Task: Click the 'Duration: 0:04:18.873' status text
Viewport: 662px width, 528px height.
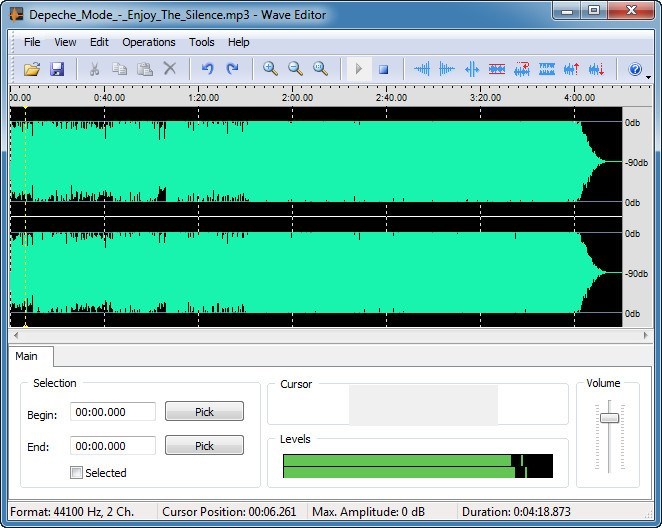Action: coord(516,512)
